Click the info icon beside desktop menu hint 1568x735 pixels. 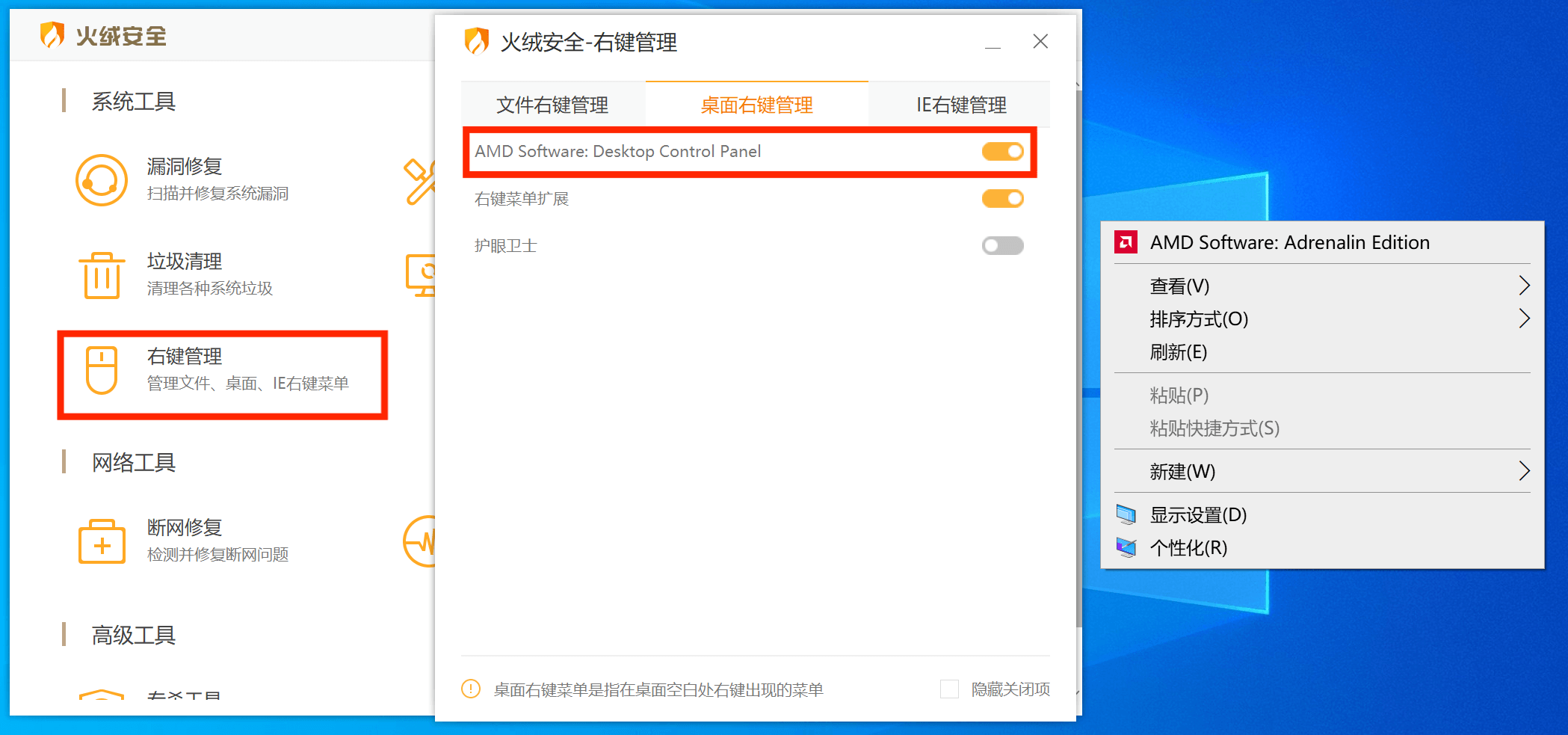[x=471, y=689]
